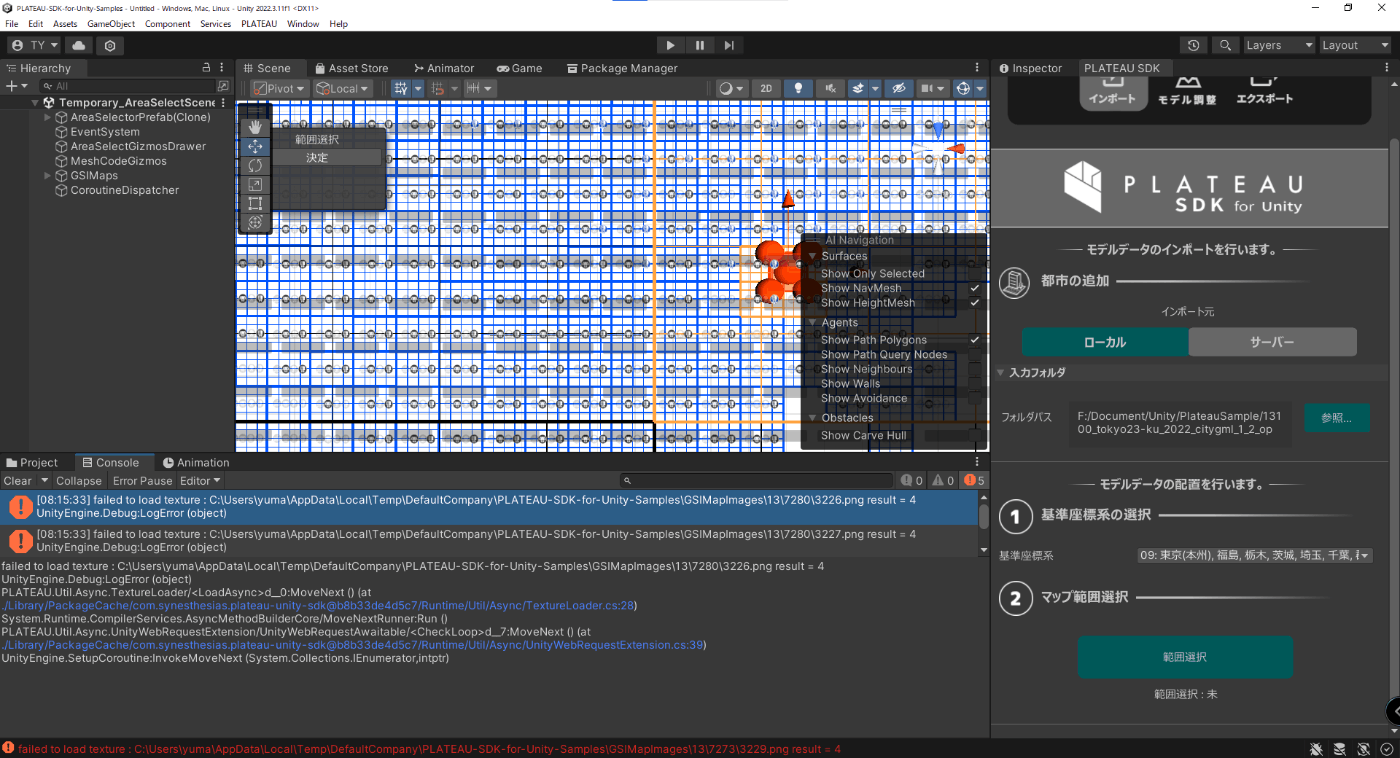The height and width of the screenshot is (758, 1400).
Task: Open Undo History icon
Action: (1194, 45)
